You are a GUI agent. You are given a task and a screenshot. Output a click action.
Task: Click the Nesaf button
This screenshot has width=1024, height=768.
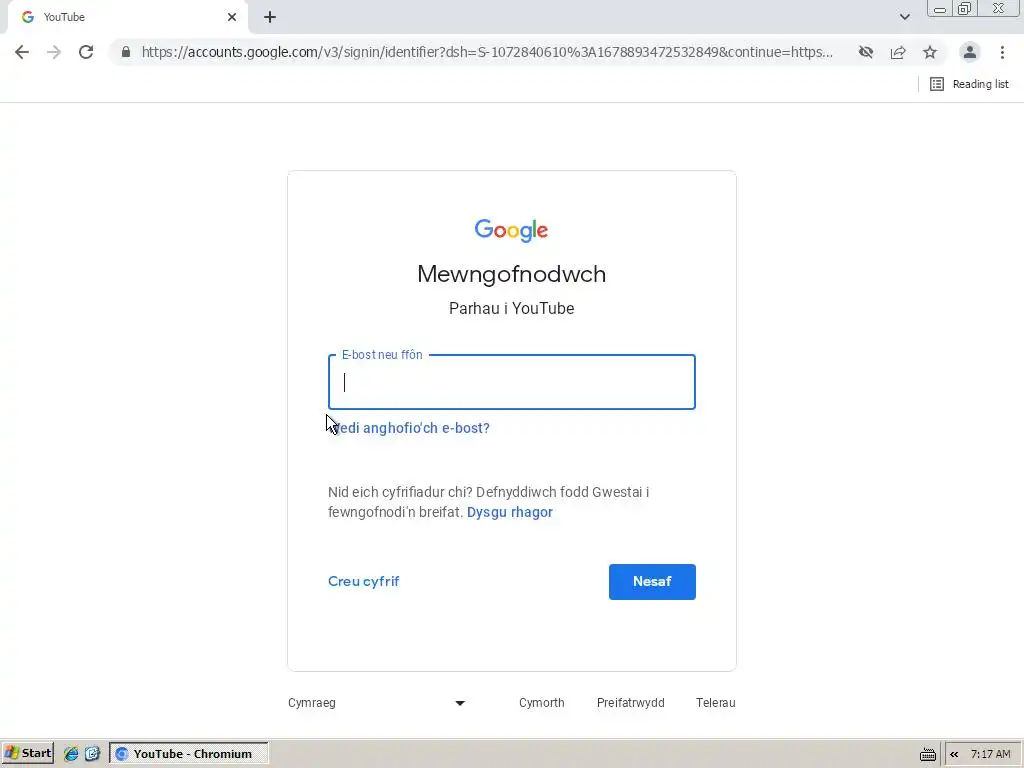652,582
